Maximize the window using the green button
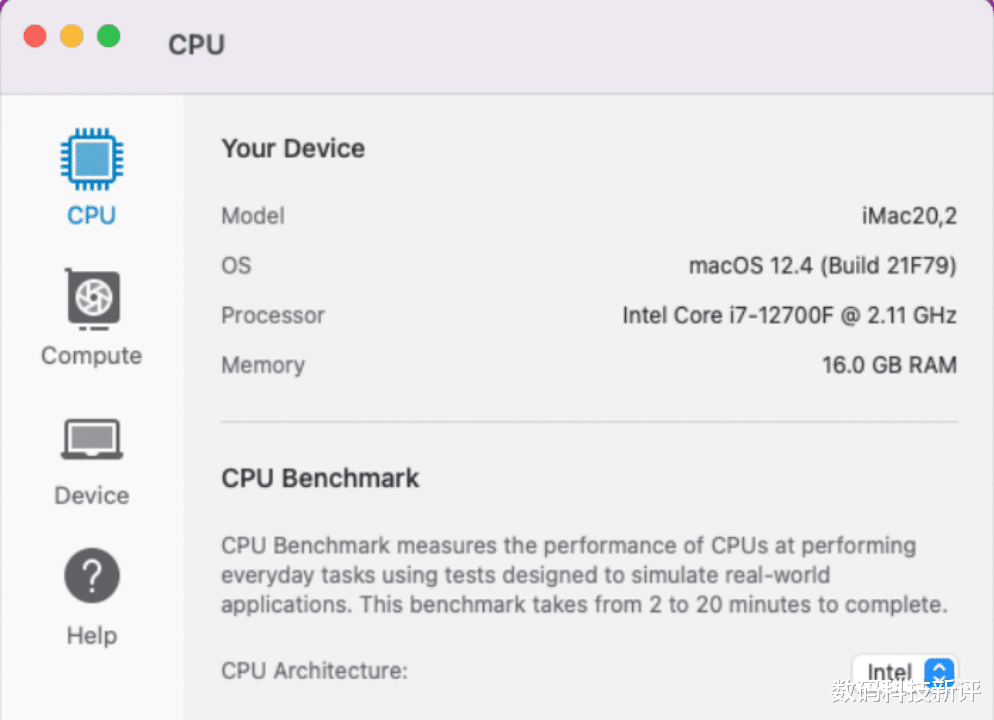 tap(108, 36)
